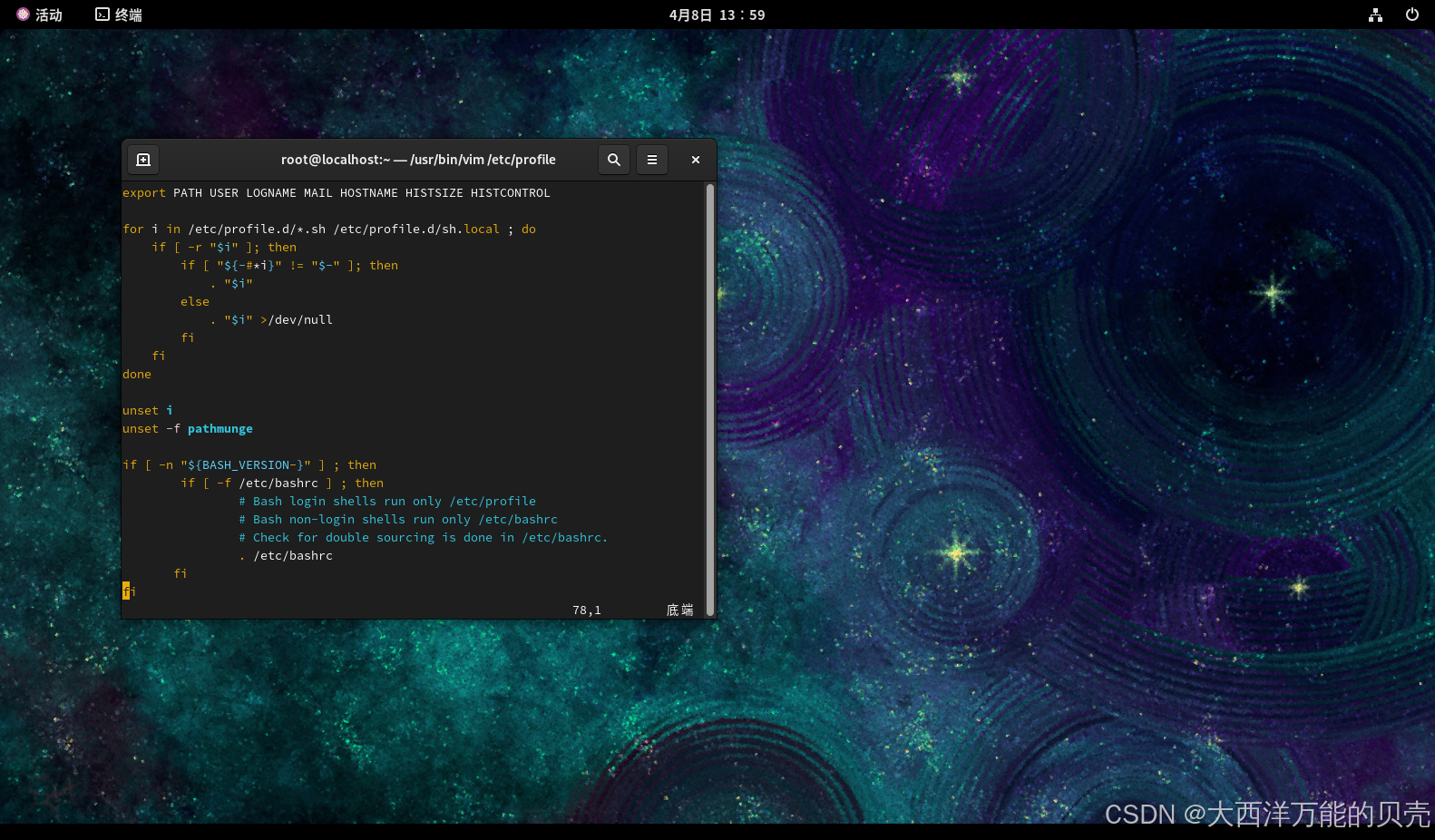Click the terminal vertical scrollbar

coord(710,400)
